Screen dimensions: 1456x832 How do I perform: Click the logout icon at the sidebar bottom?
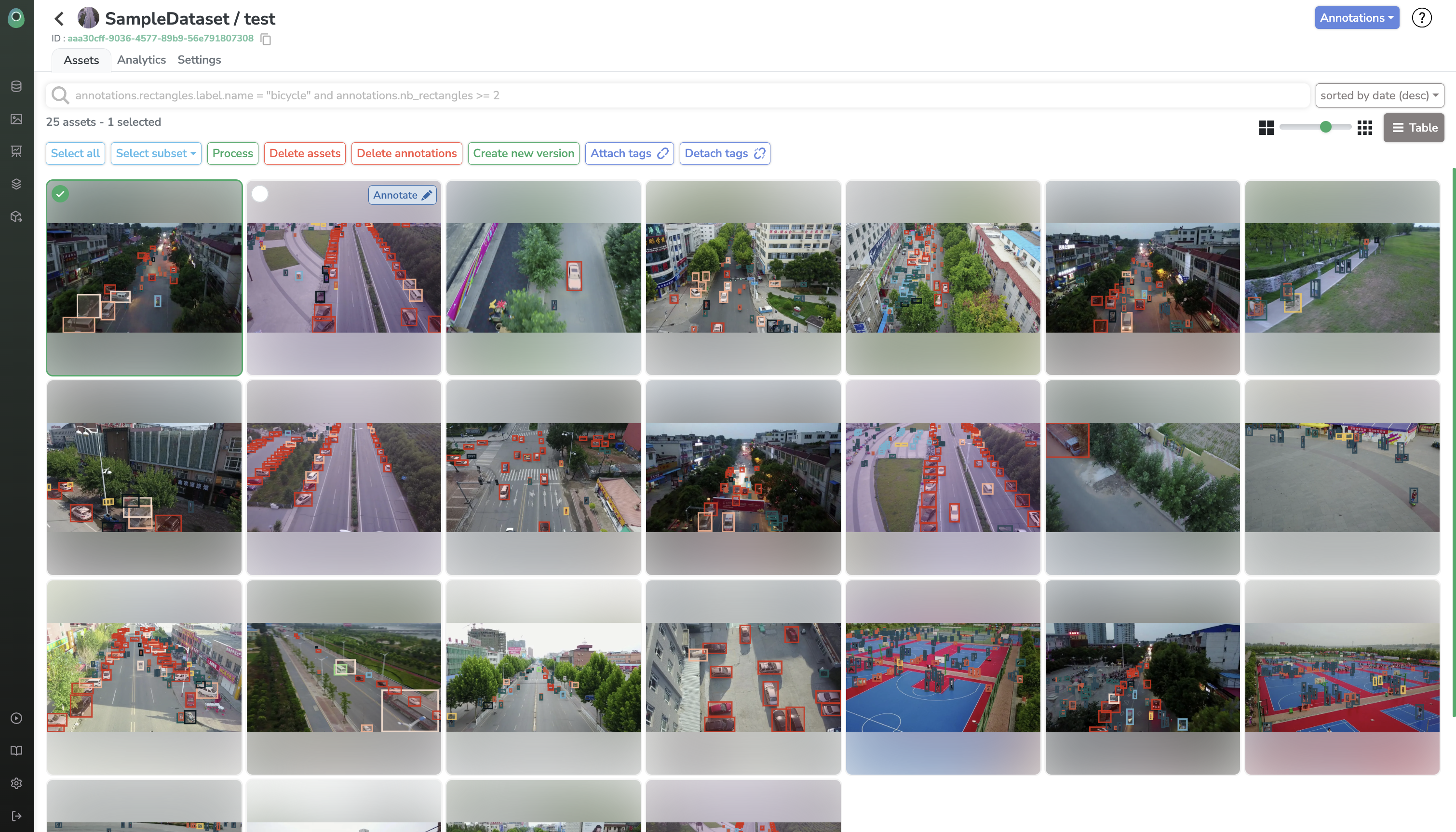pos(16,816)
